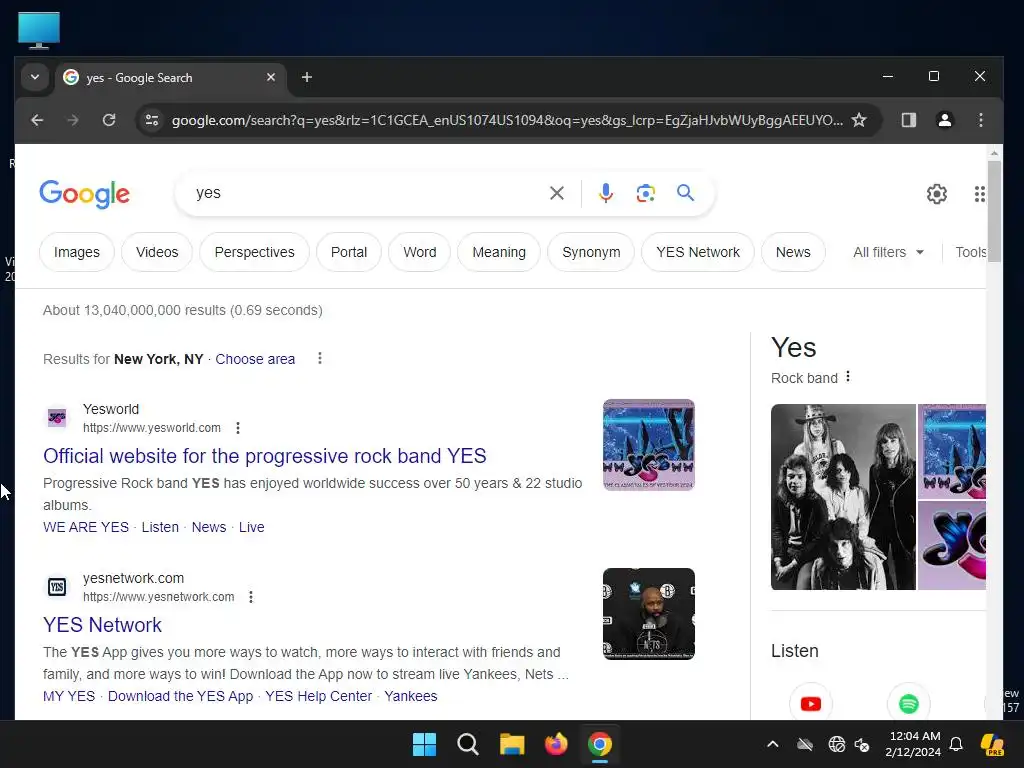This screenshot has width=1024, height=768.
Task: Click the Chrome forward arrow
Action: 72,120
